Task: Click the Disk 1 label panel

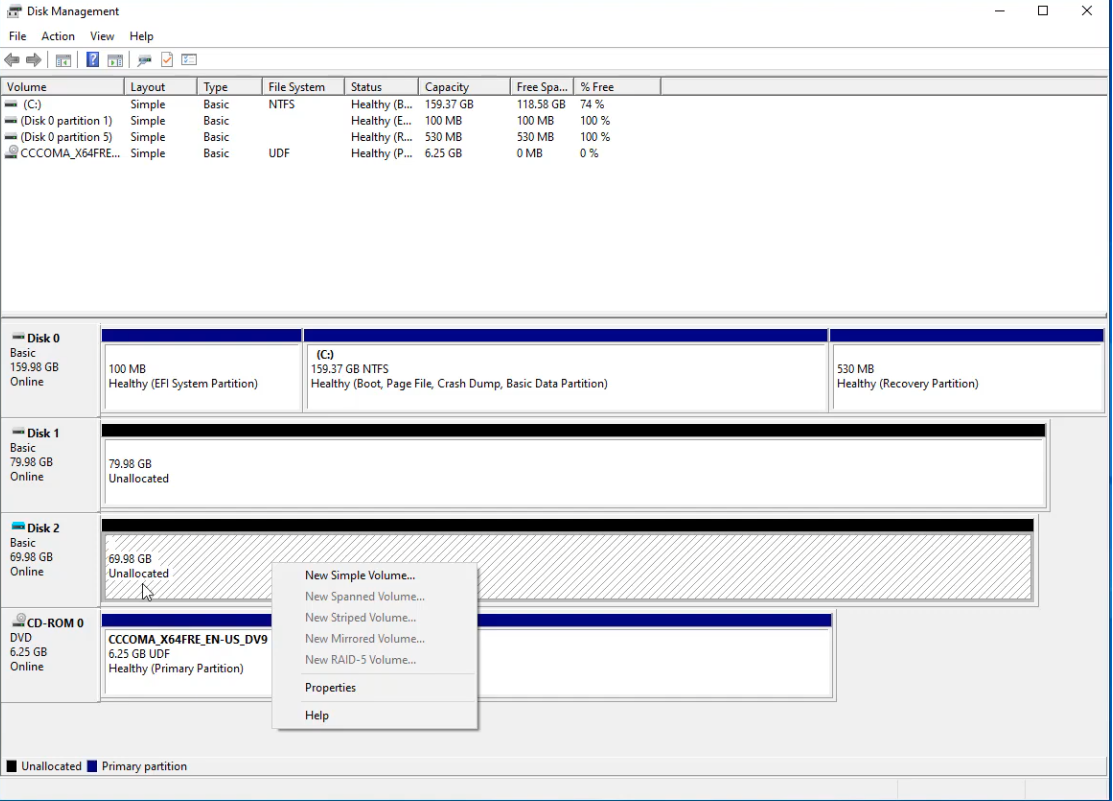Action: [50, 465]
